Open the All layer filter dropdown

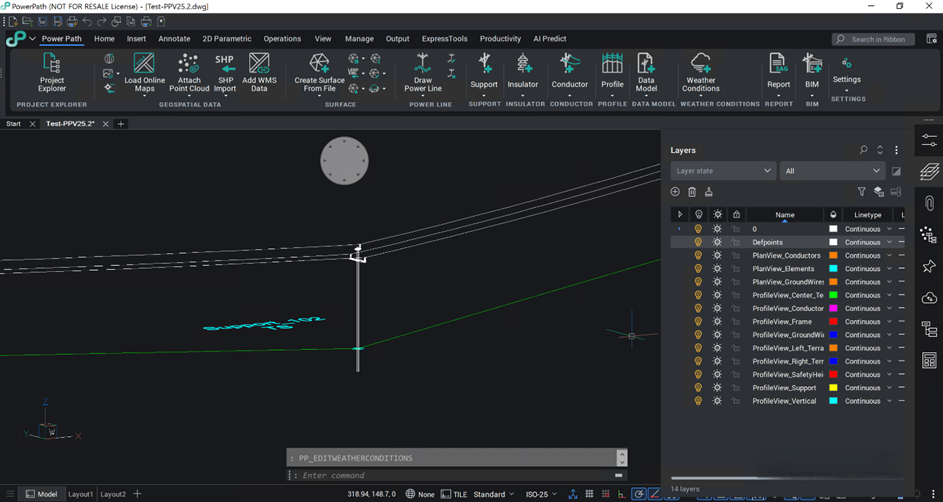832,171
